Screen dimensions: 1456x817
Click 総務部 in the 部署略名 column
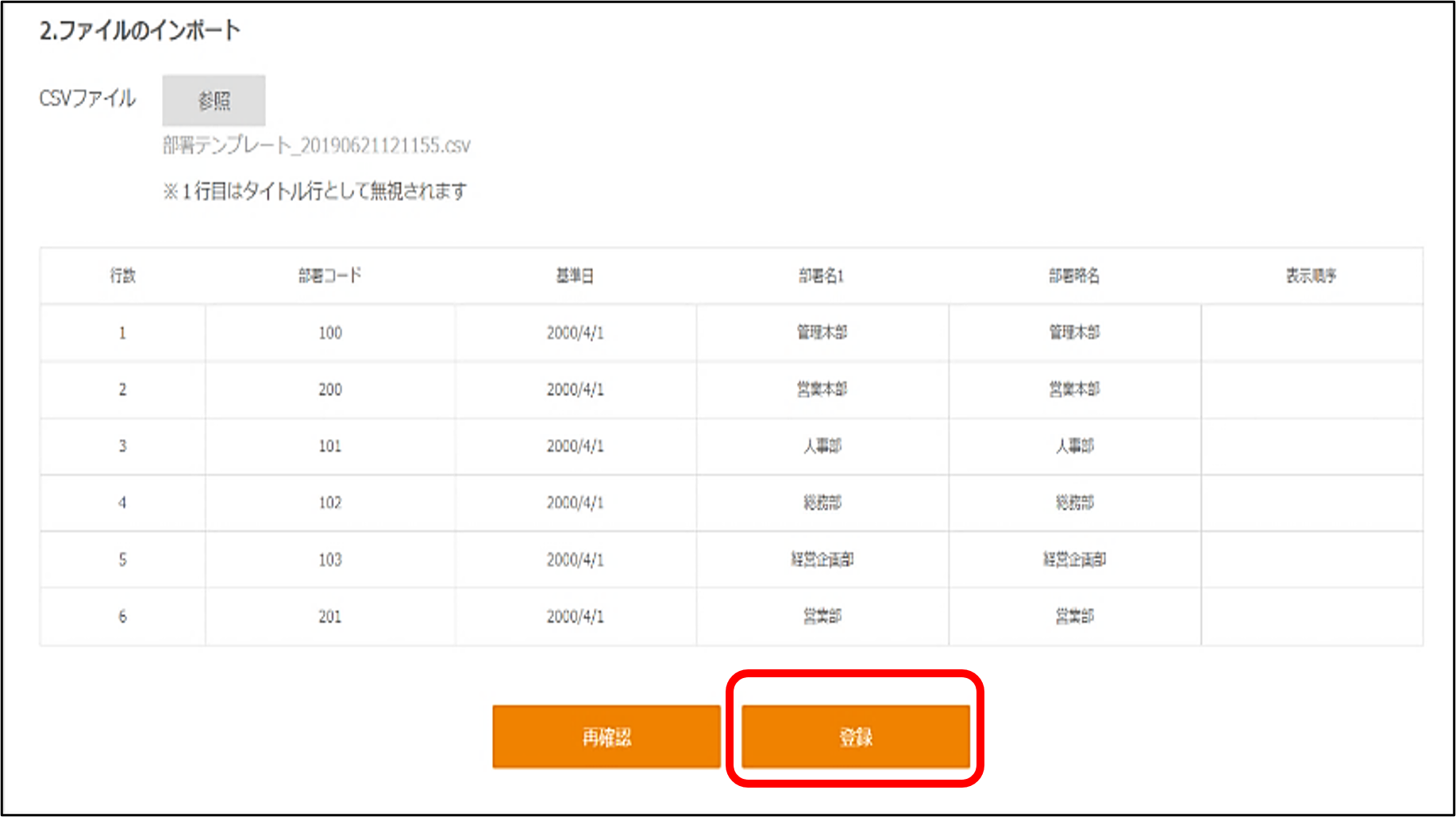tap(1074, 503)
